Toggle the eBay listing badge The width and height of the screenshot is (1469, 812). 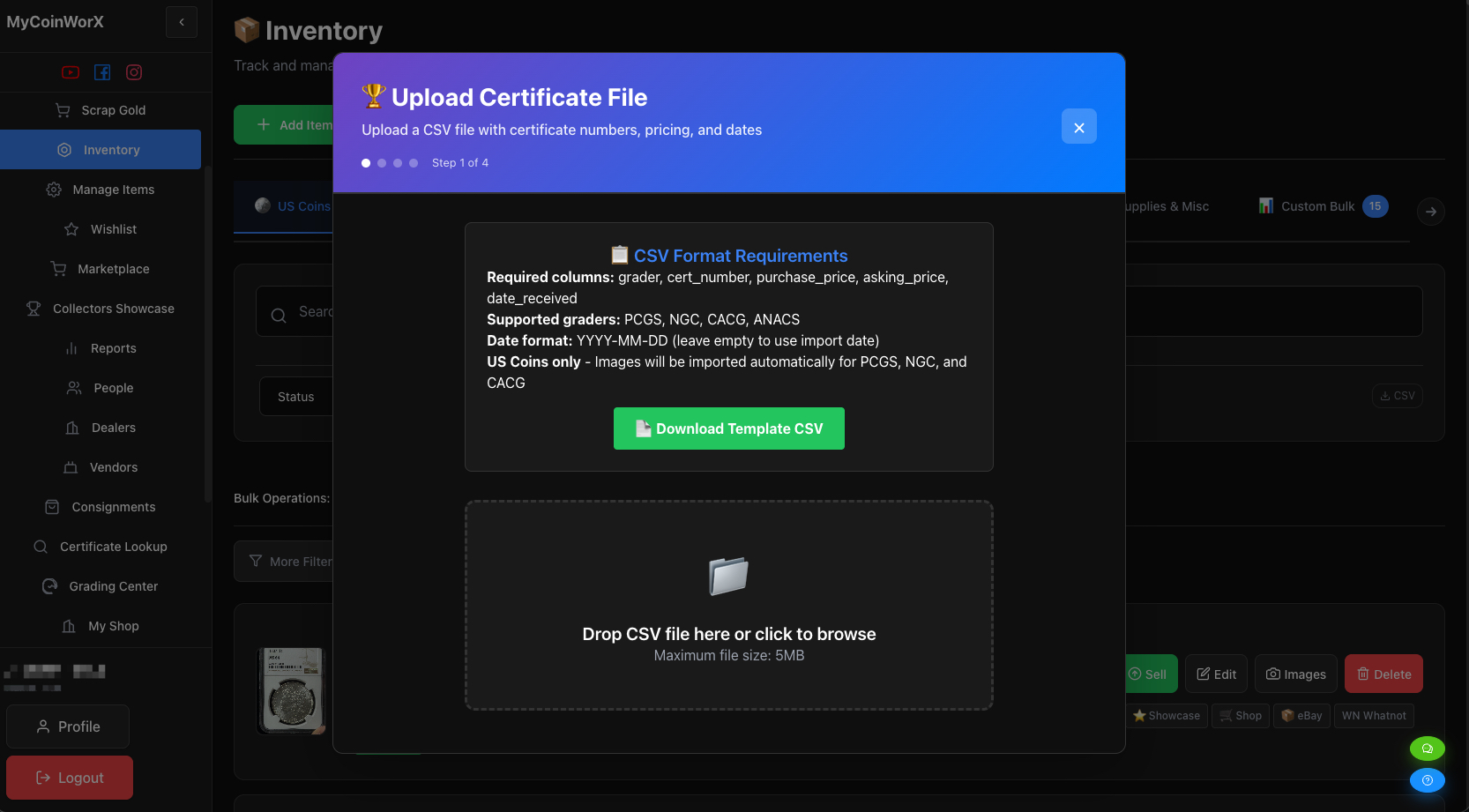click(1301, 715)
